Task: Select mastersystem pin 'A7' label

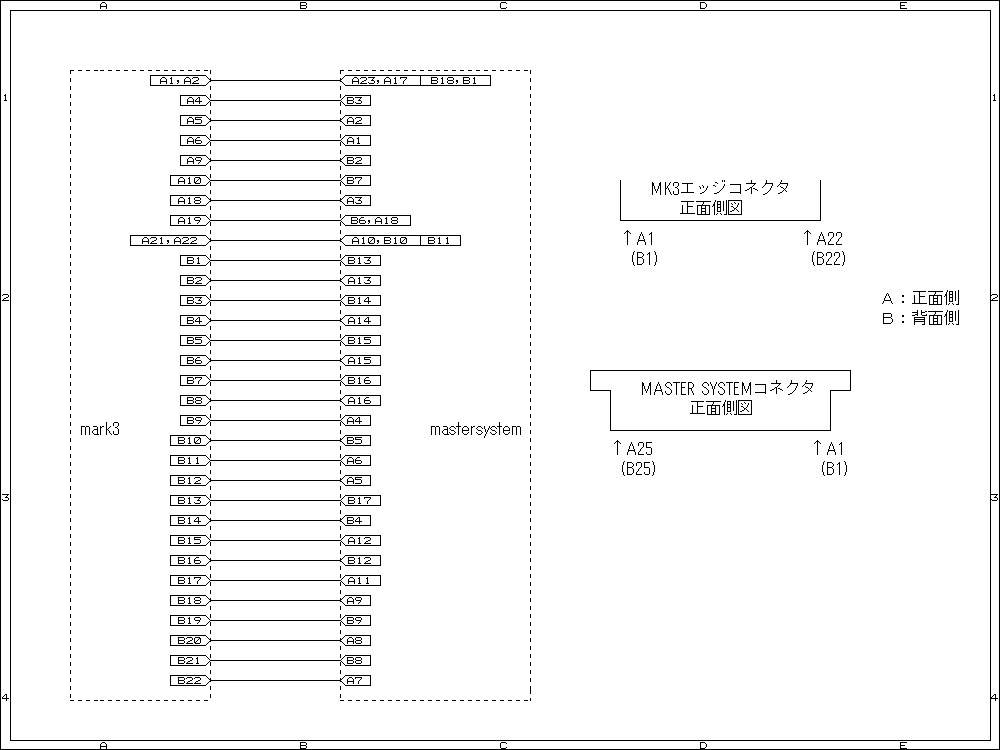Action: 355,680
